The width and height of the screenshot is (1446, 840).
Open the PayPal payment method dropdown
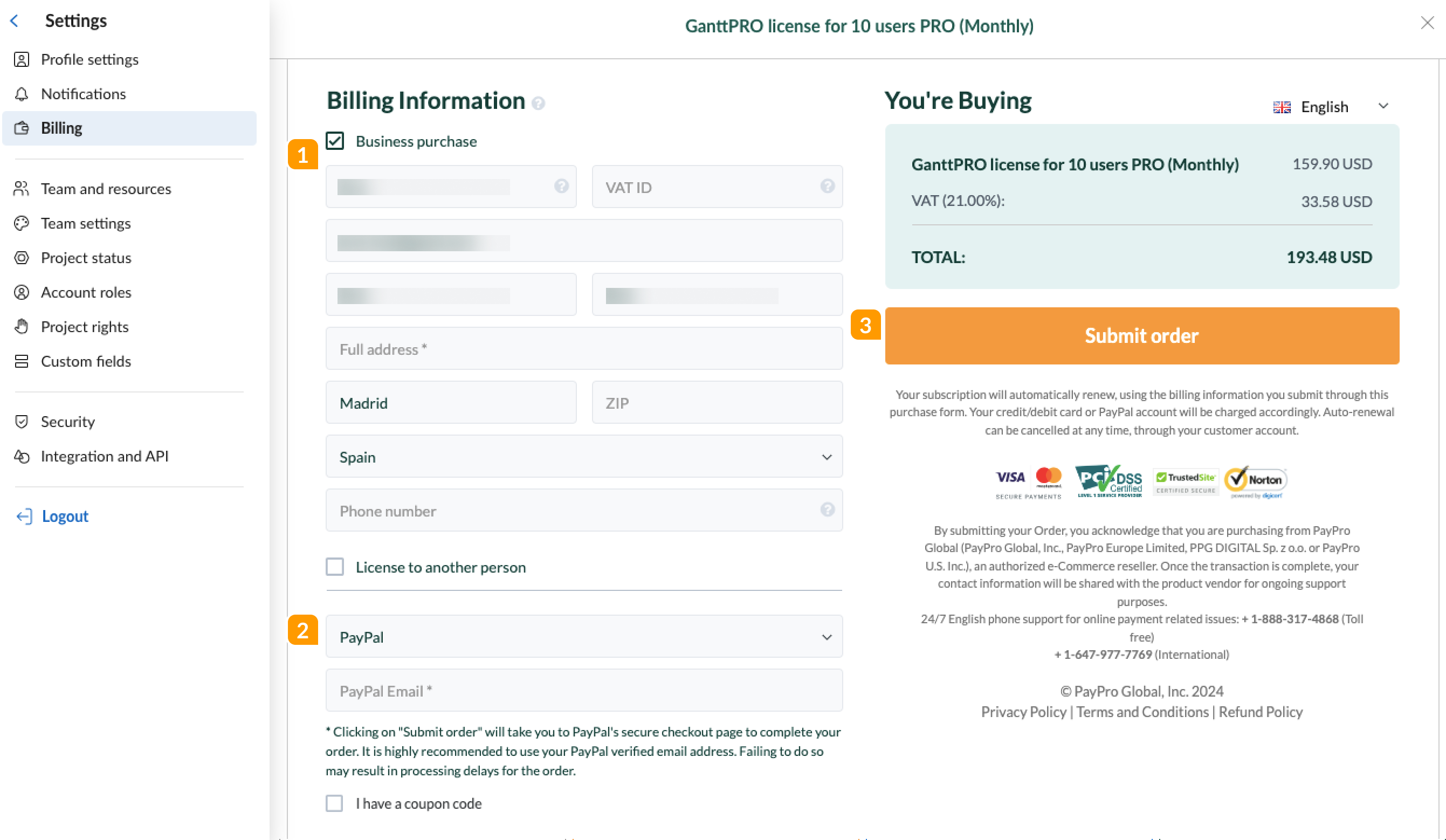coord(584,637)
